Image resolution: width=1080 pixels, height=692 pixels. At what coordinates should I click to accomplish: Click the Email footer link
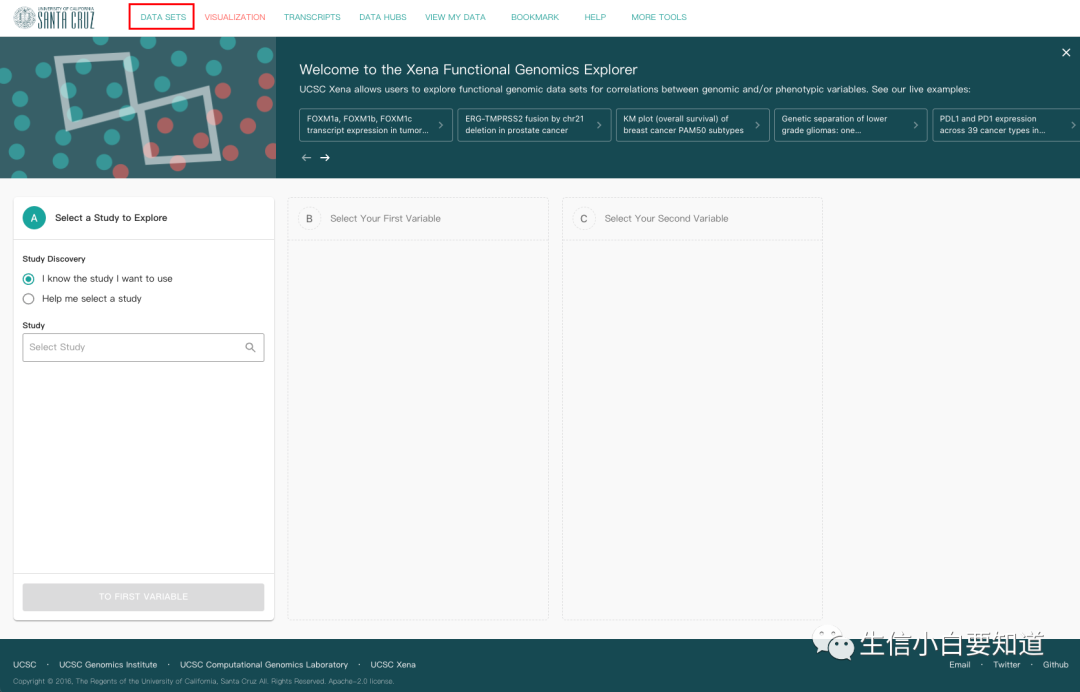pyautogui.click(x=959, y=664)
